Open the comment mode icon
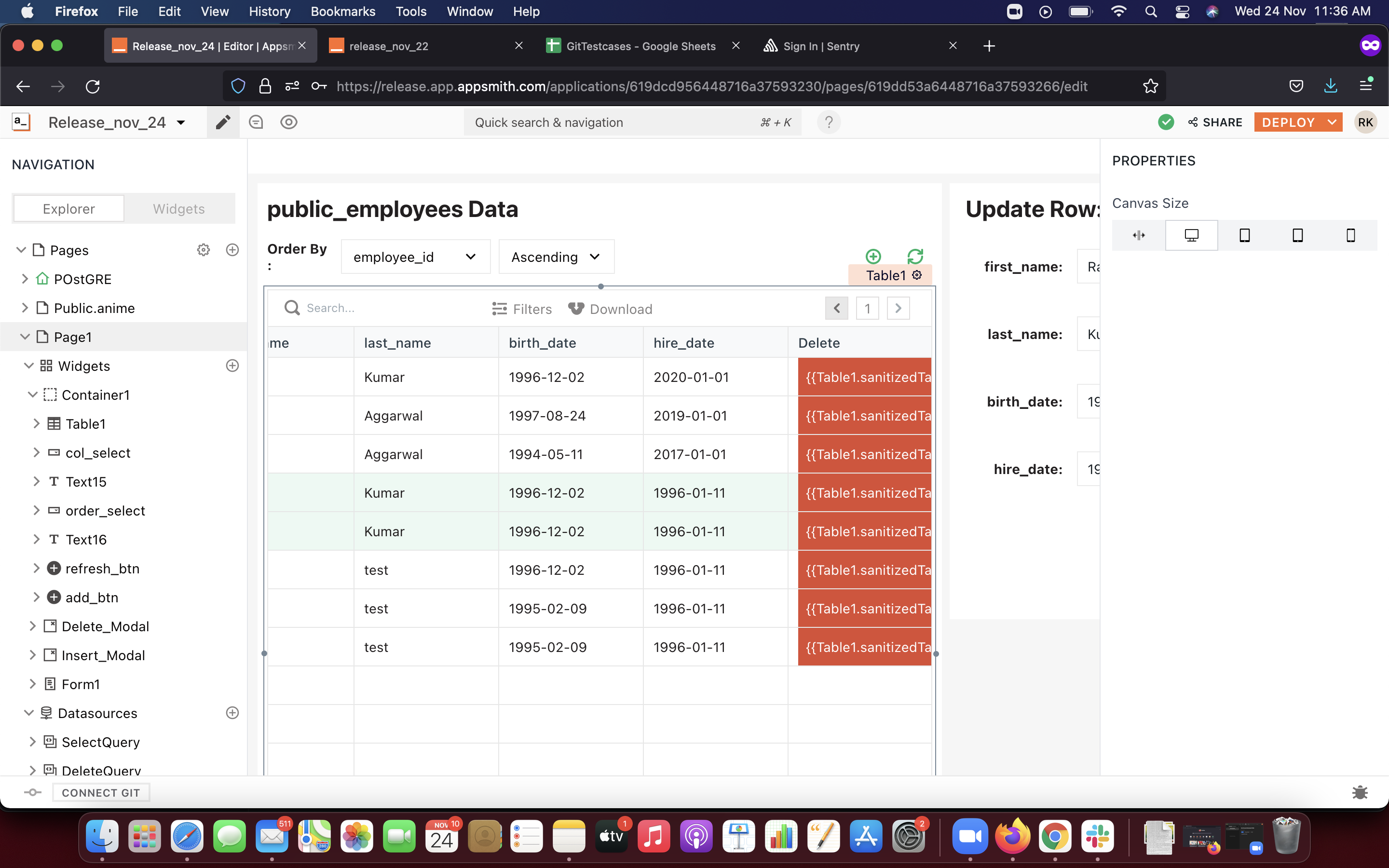The width and height of the screenshot is (1389, 868). (x=256, y=122)
